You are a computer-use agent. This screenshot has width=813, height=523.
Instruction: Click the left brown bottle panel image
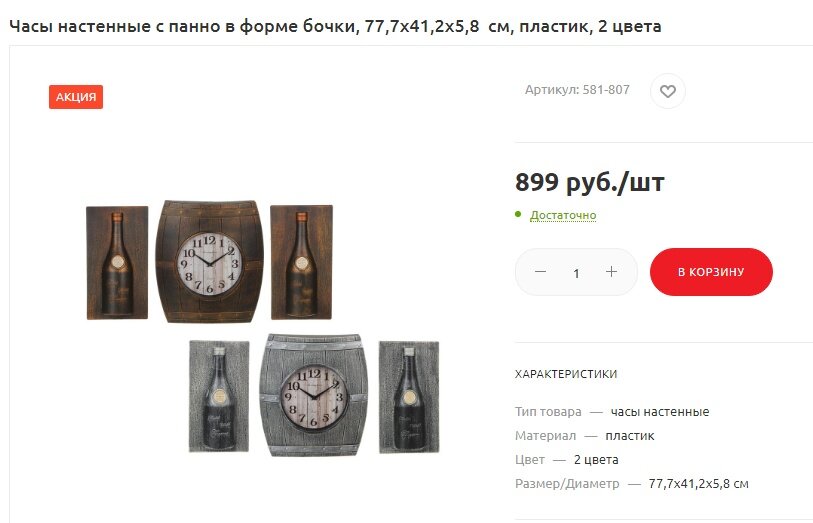point(117,263)
